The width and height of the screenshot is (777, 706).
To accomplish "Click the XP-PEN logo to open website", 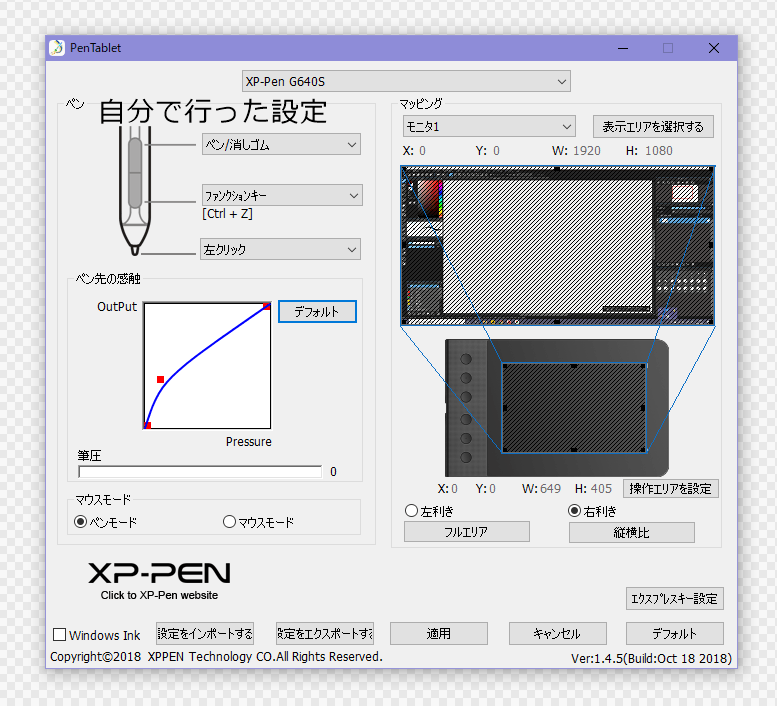I will click(159, 573).
